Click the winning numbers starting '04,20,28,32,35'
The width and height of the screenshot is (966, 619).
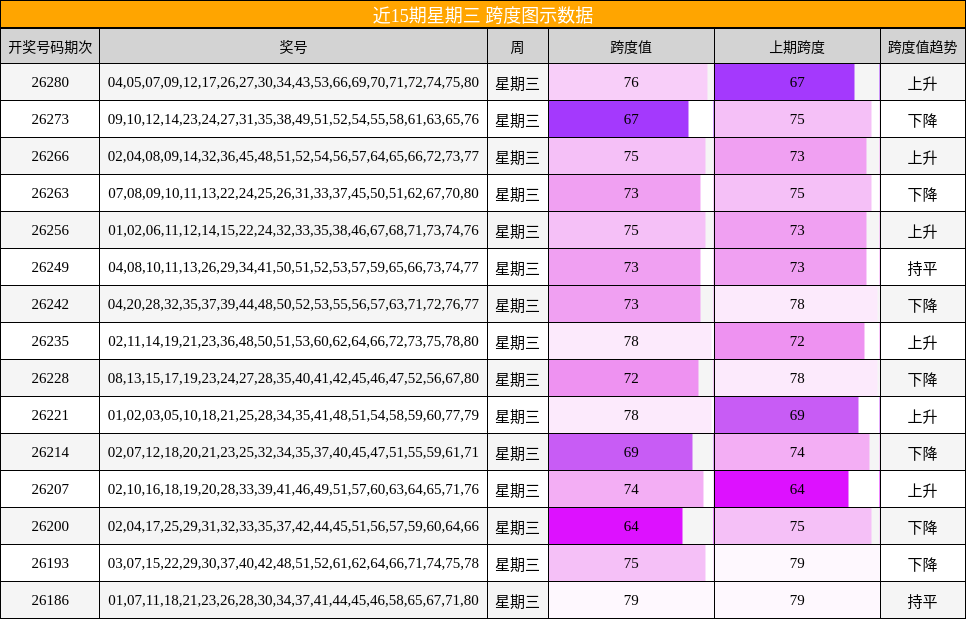pos(293,304)
